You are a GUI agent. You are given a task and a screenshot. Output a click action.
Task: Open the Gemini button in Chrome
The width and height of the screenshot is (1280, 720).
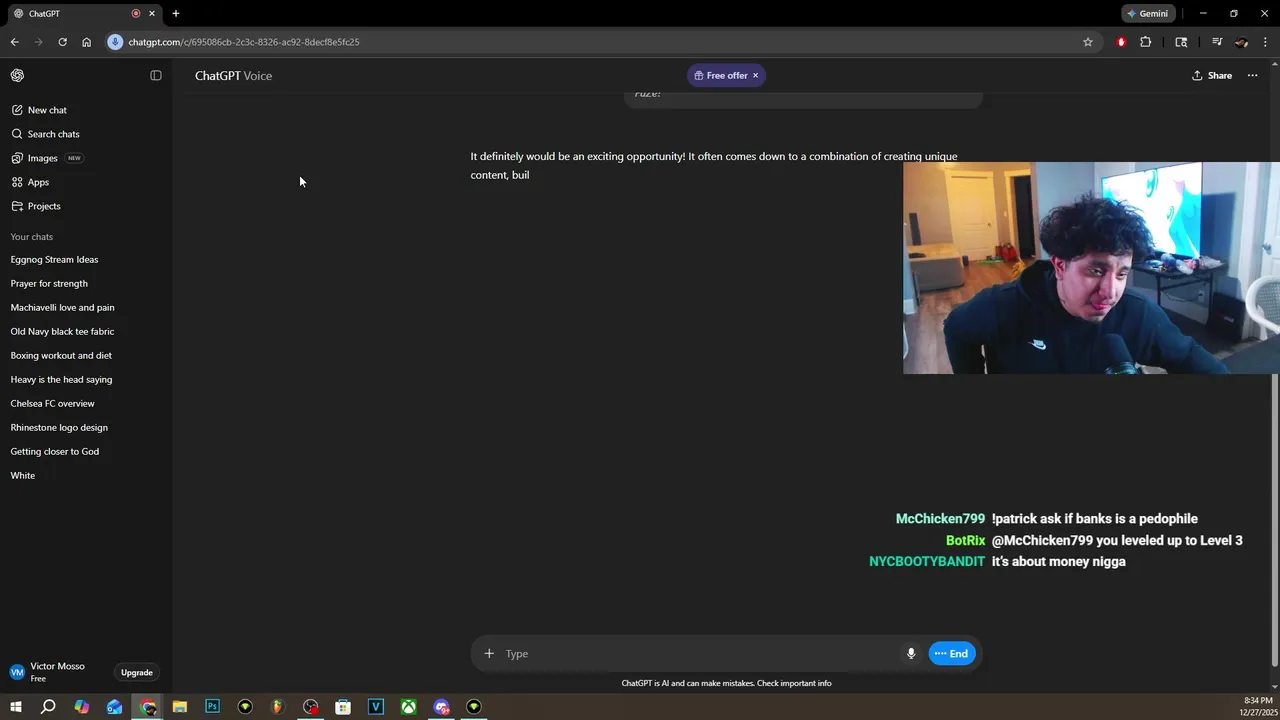click(x=1147, y=14)
